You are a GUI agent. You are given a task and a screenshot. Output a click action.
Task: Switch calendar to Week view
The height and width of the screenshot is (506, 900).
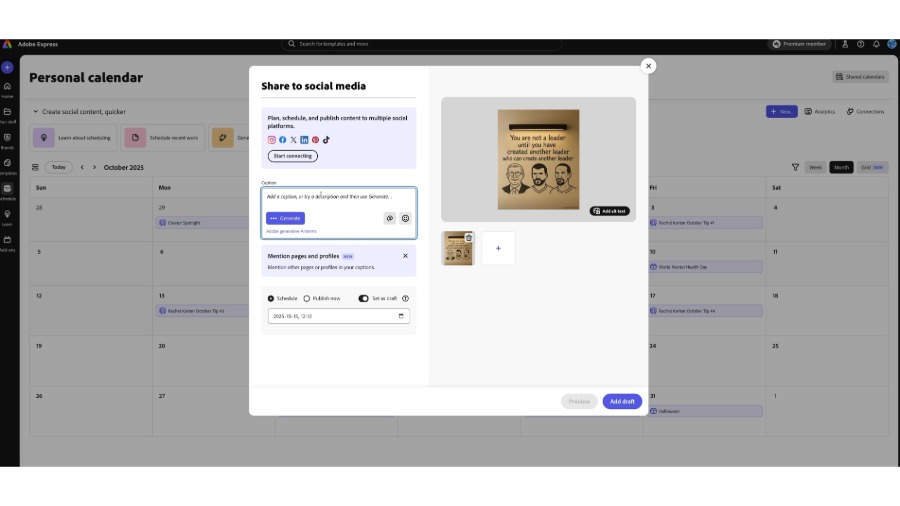[x=815, y=168]
